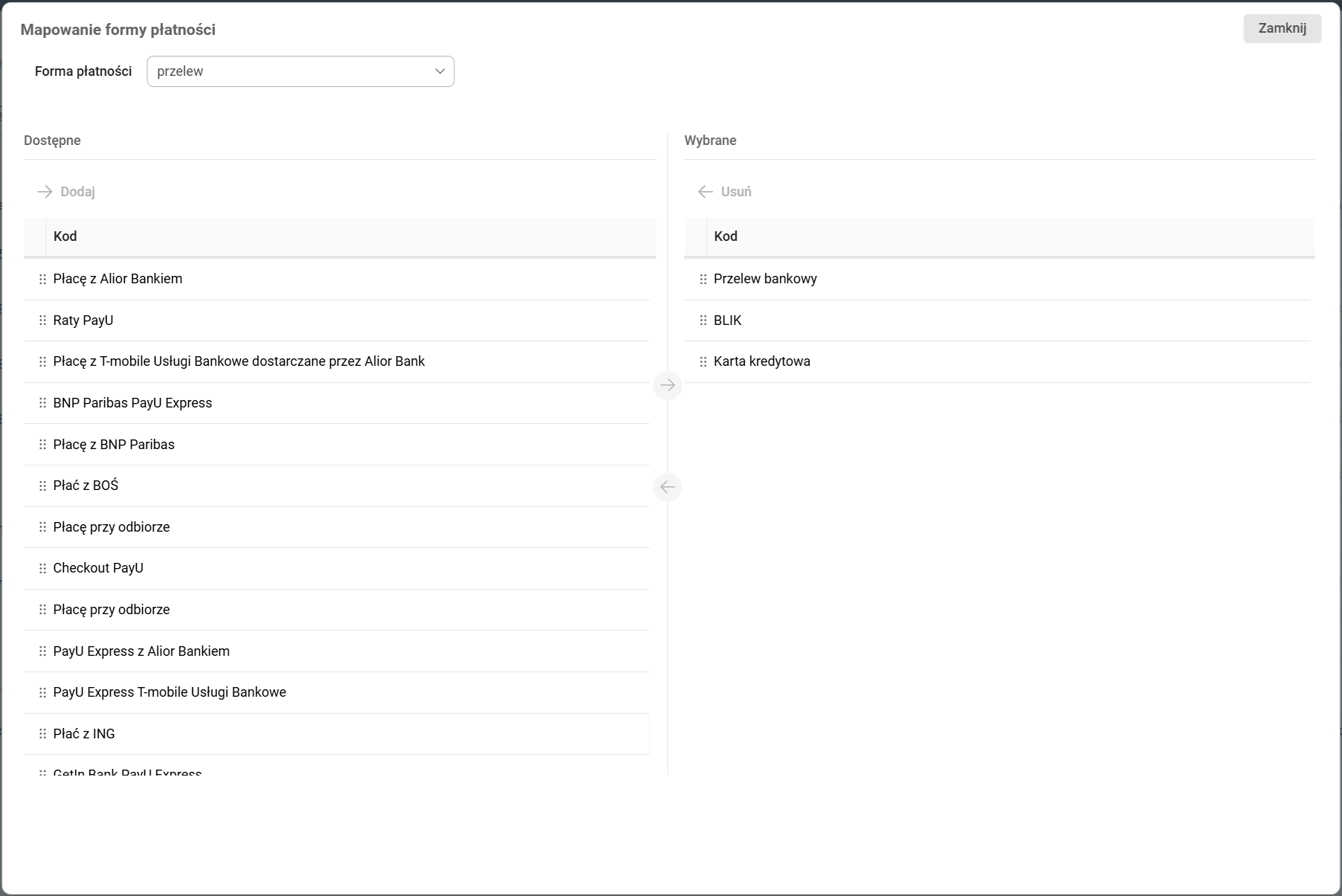This screenshot has width=1342, height=896.
Task: Click drag handle beside Płać z ING
Action: 42,734
